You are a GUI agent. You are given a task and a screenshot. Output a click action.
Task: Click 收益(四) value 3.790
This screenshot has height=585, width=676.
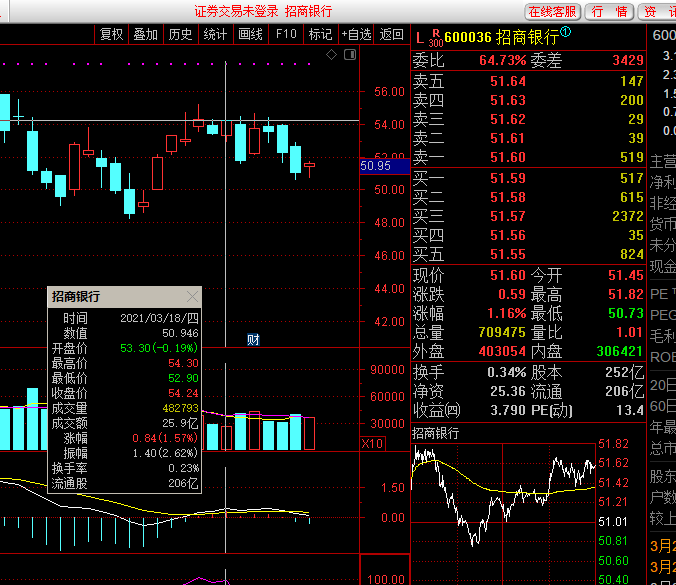click(x=508, y=410)
